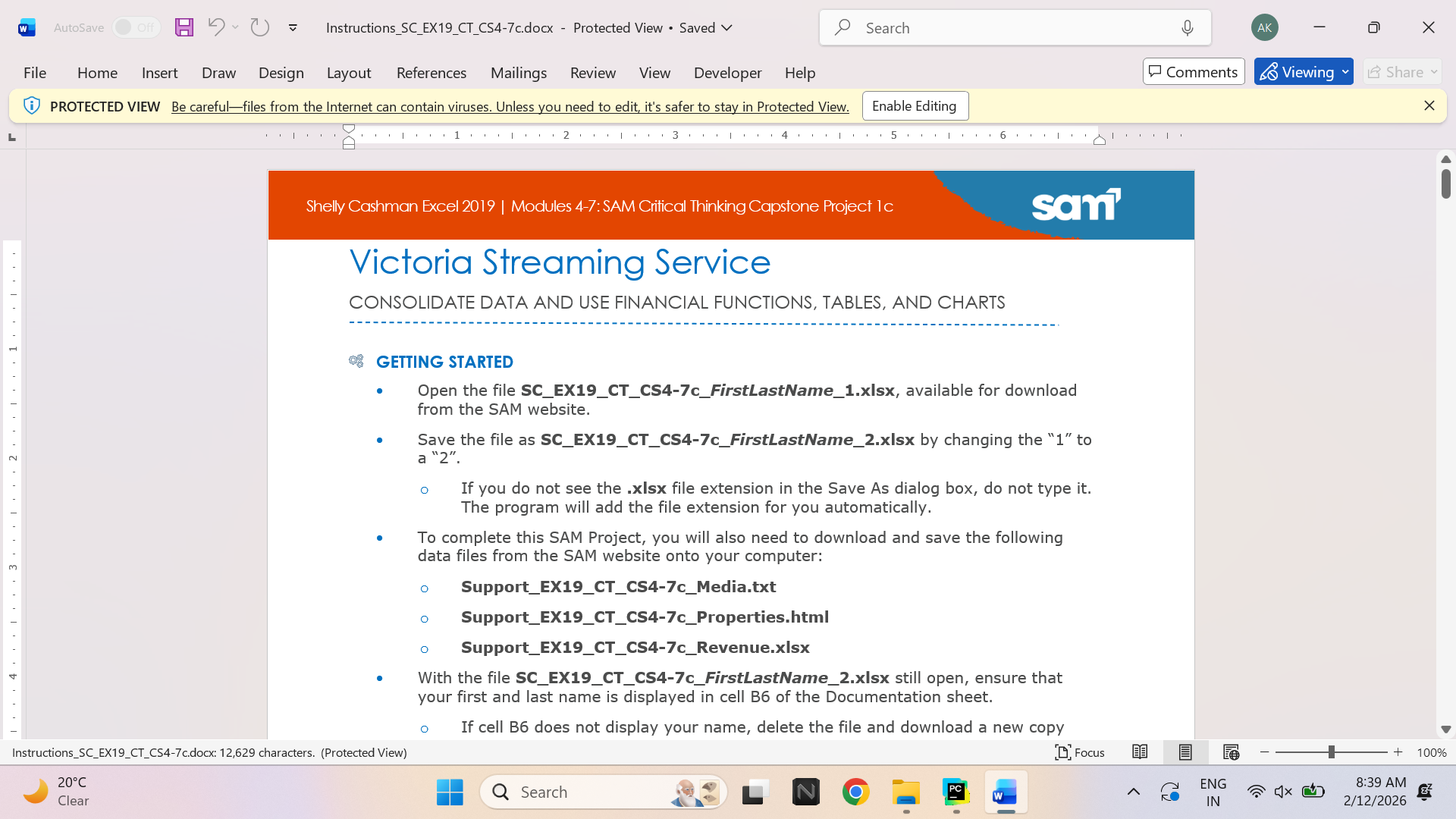Viewport: 1456px width, 819px height.
Task: Click the Redo arrow icon
Action: pos(260,27)
